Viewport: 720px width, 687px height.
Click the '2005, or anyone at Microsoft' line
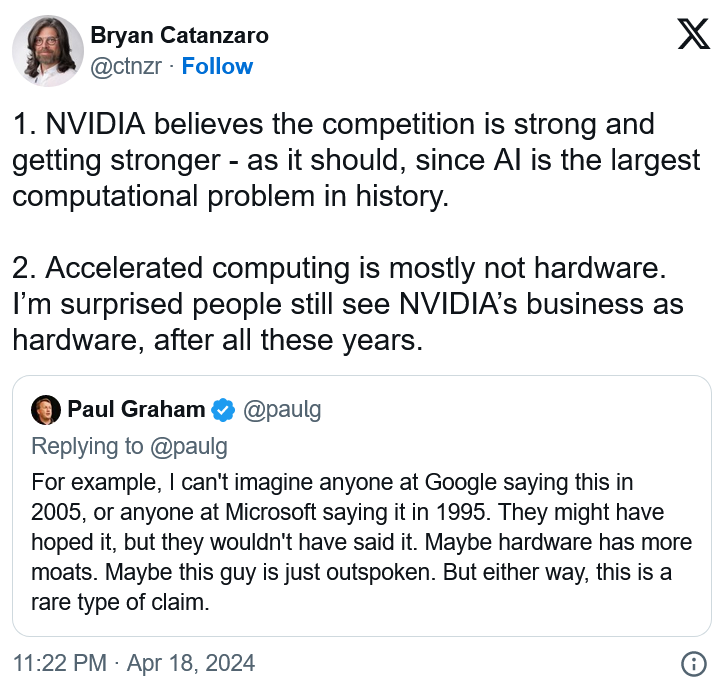pos(348,512)
